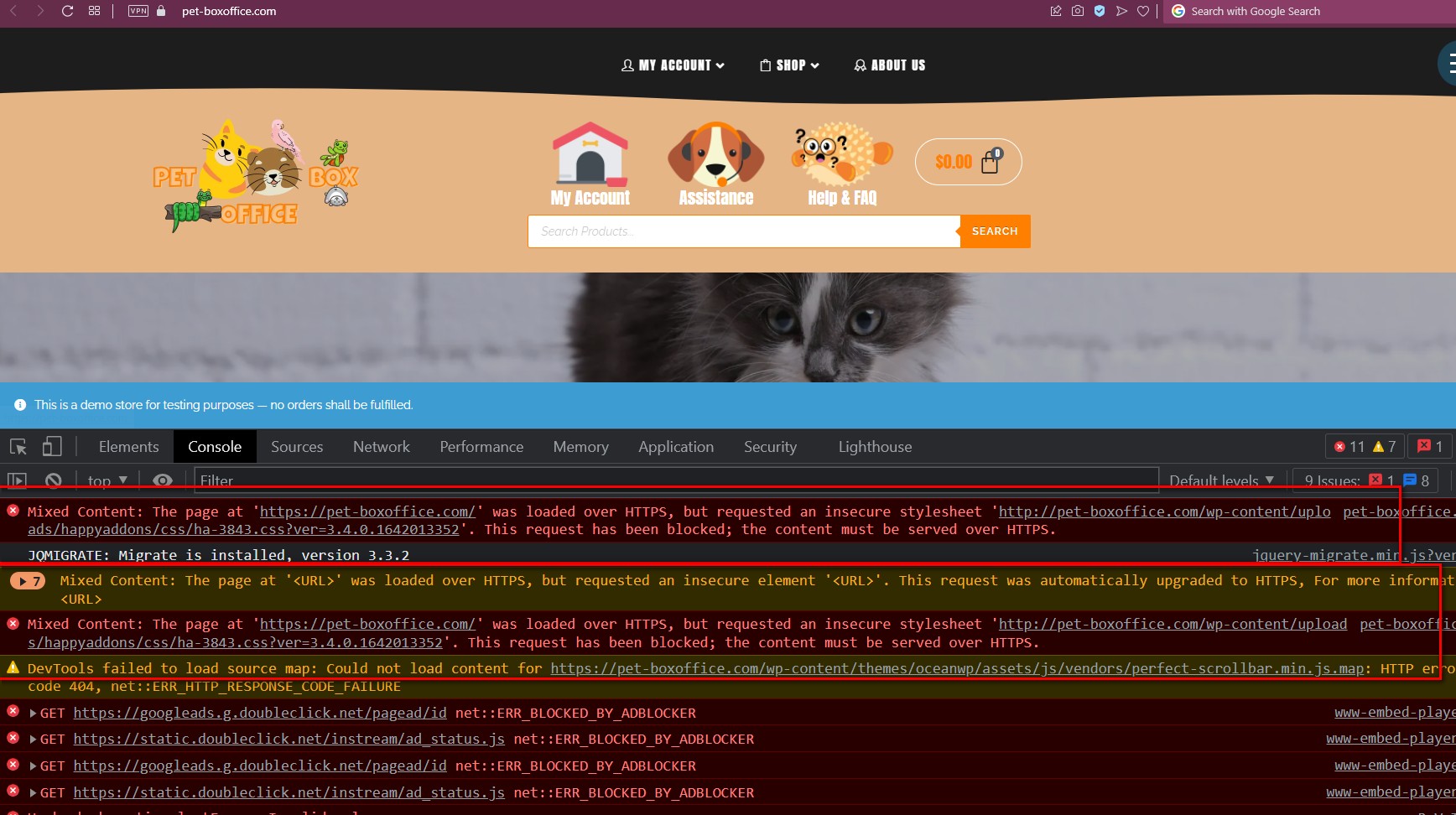Open the jquery-migrate.min.js source link
Screen dimensions: 1456x815
coord(1353,555)
